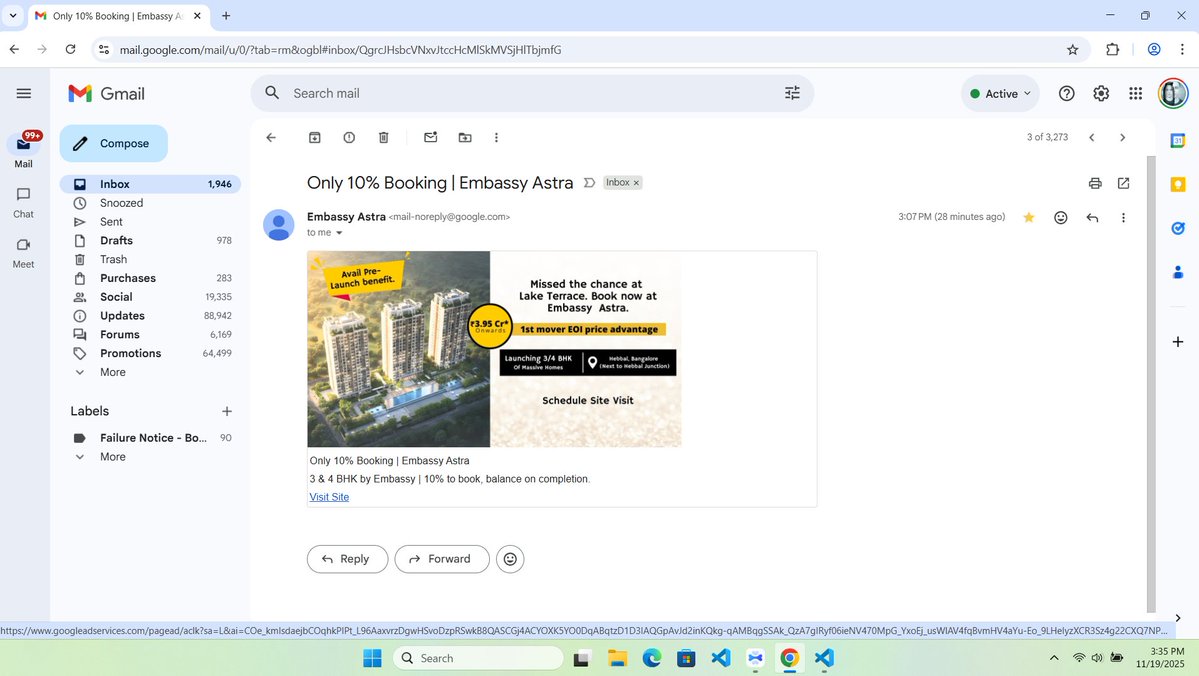The image size is (1199, 676).
Task: Delete the email
Action: pyautogui.click(x=383, y=137)
